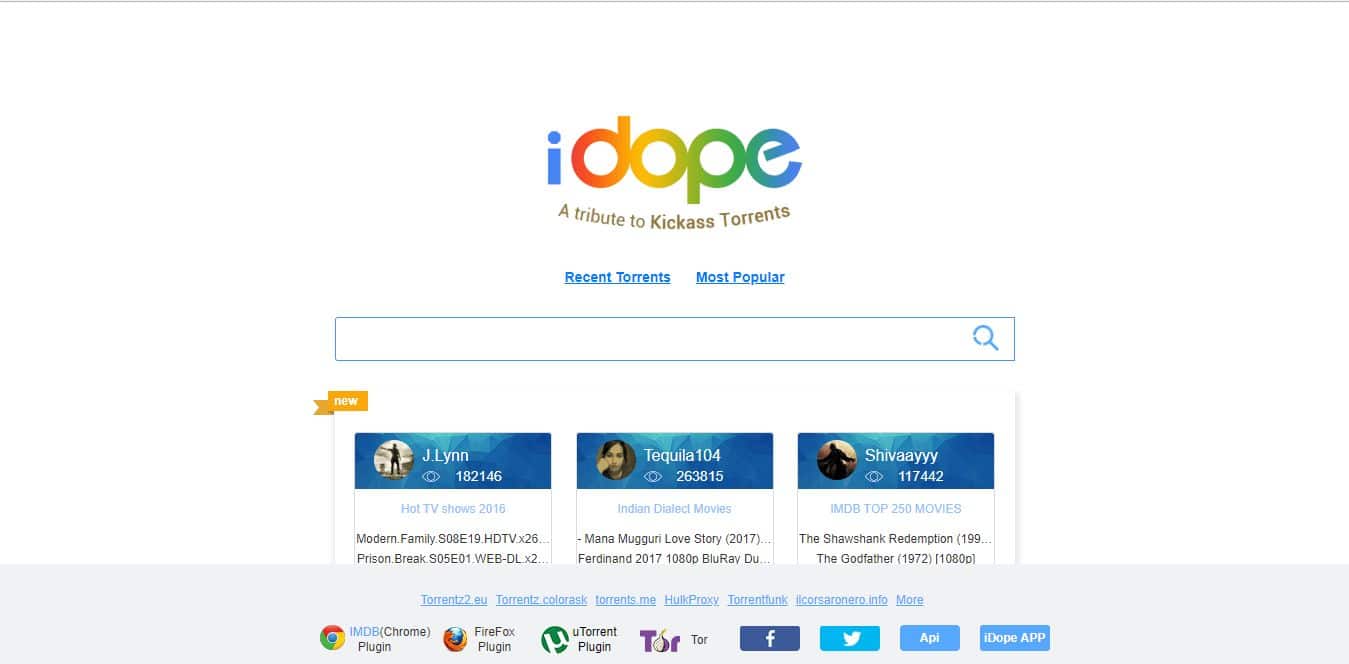1349x664 pixels.
Task: Click the magnifying glass search icon
Action: [985, 338]
